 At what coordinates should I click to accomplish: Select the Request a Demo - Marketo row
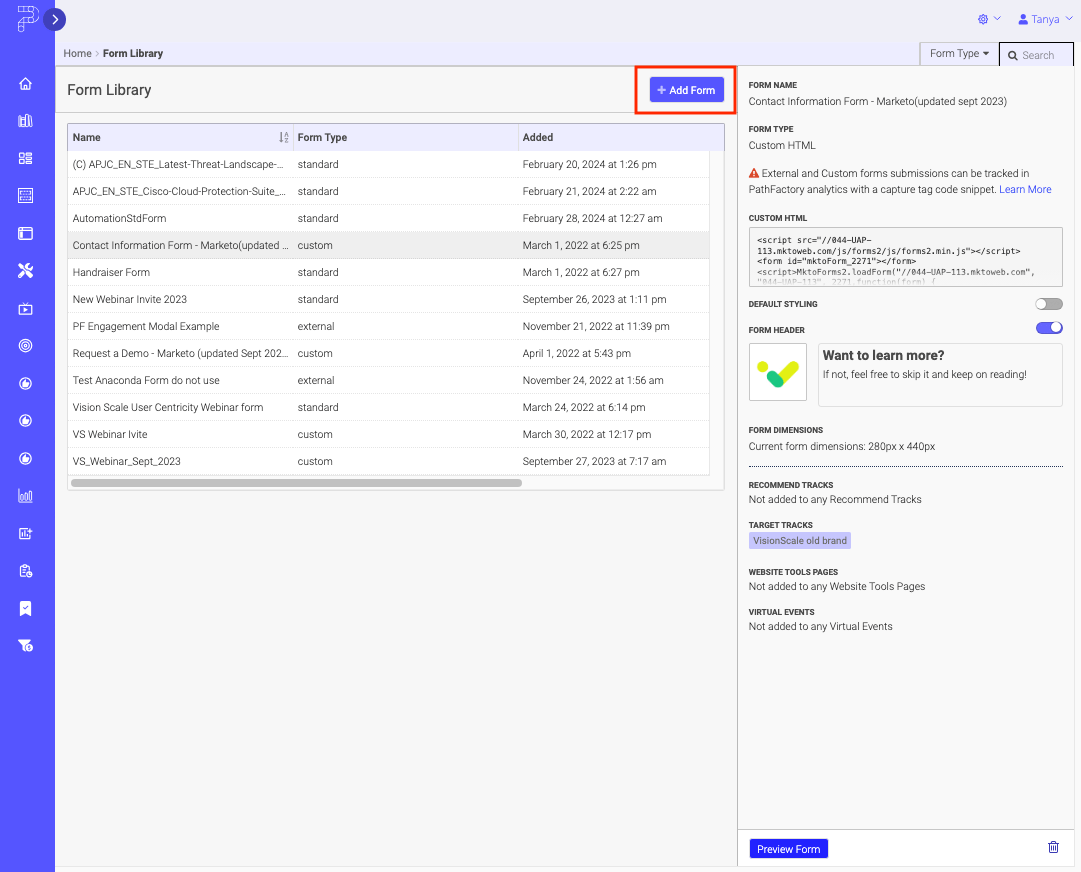[388, 353]
